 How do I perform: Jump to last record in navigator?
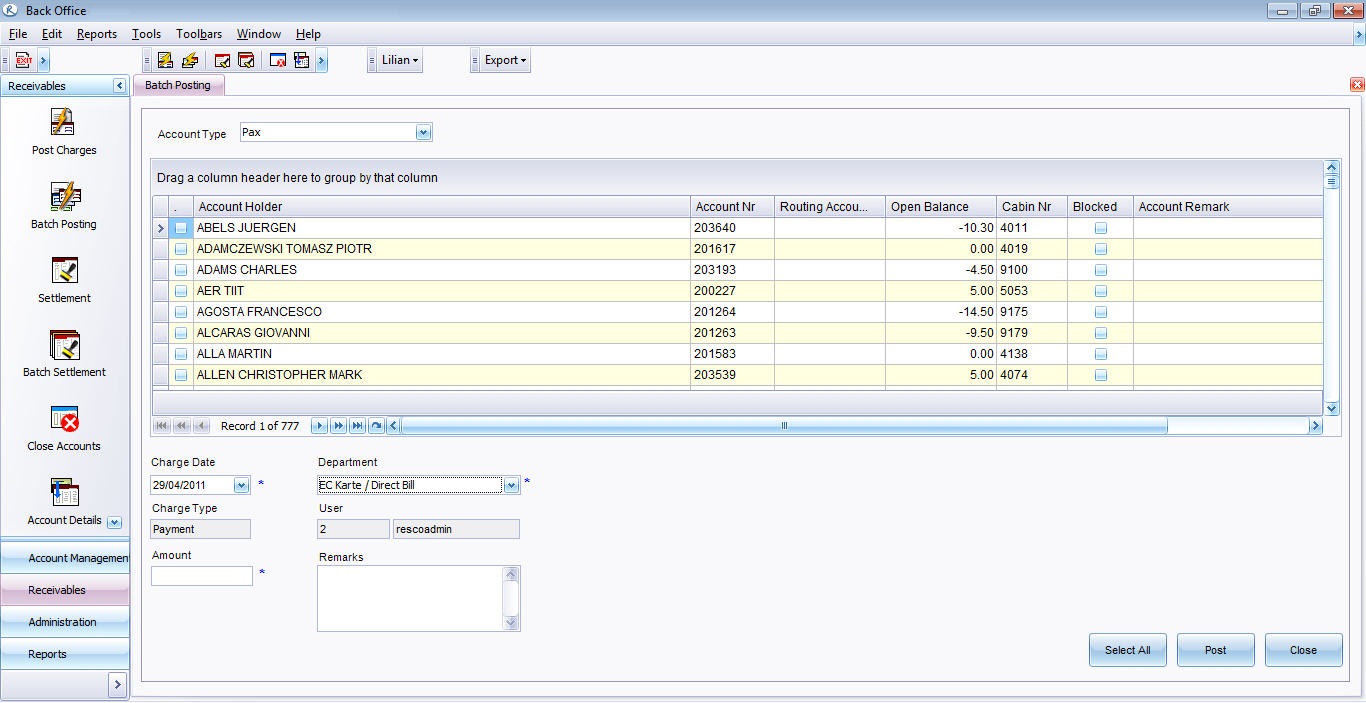[357, 426]
